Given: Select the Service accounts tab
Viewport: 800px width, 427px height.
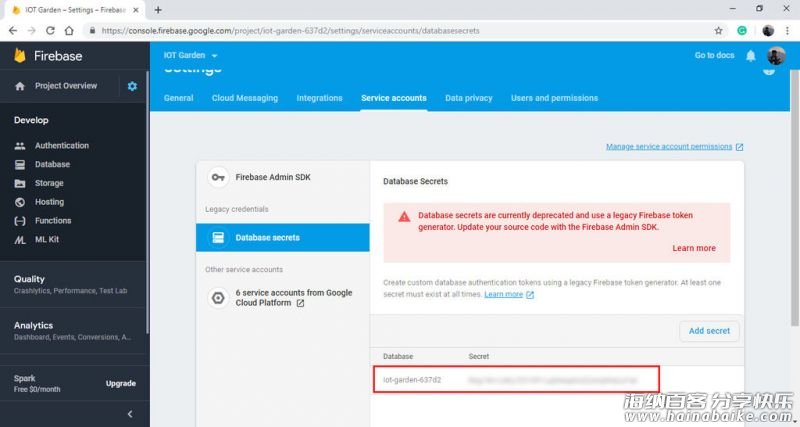Looking at the screenshot, I should pos(394,98).
